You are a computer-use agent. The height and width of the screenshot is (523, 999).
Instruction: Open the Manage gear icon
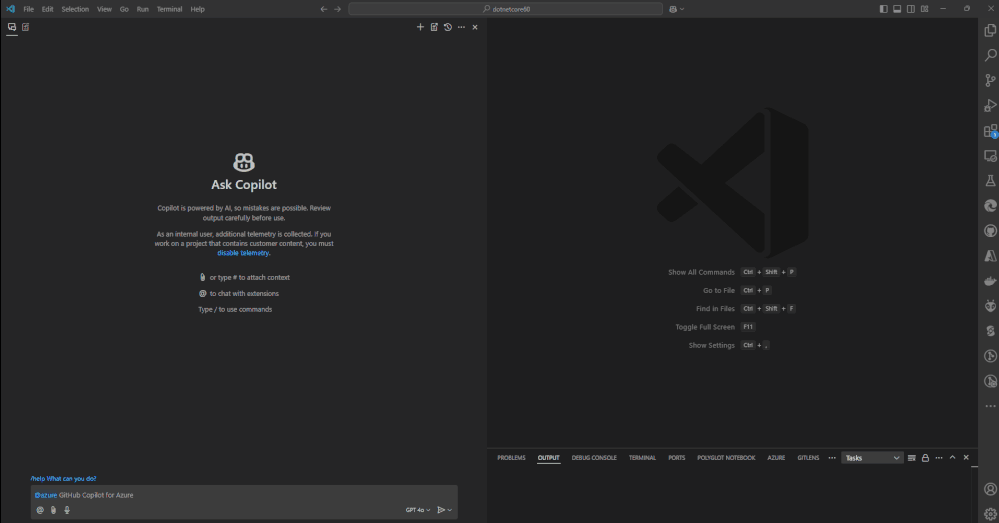point(990,513)
